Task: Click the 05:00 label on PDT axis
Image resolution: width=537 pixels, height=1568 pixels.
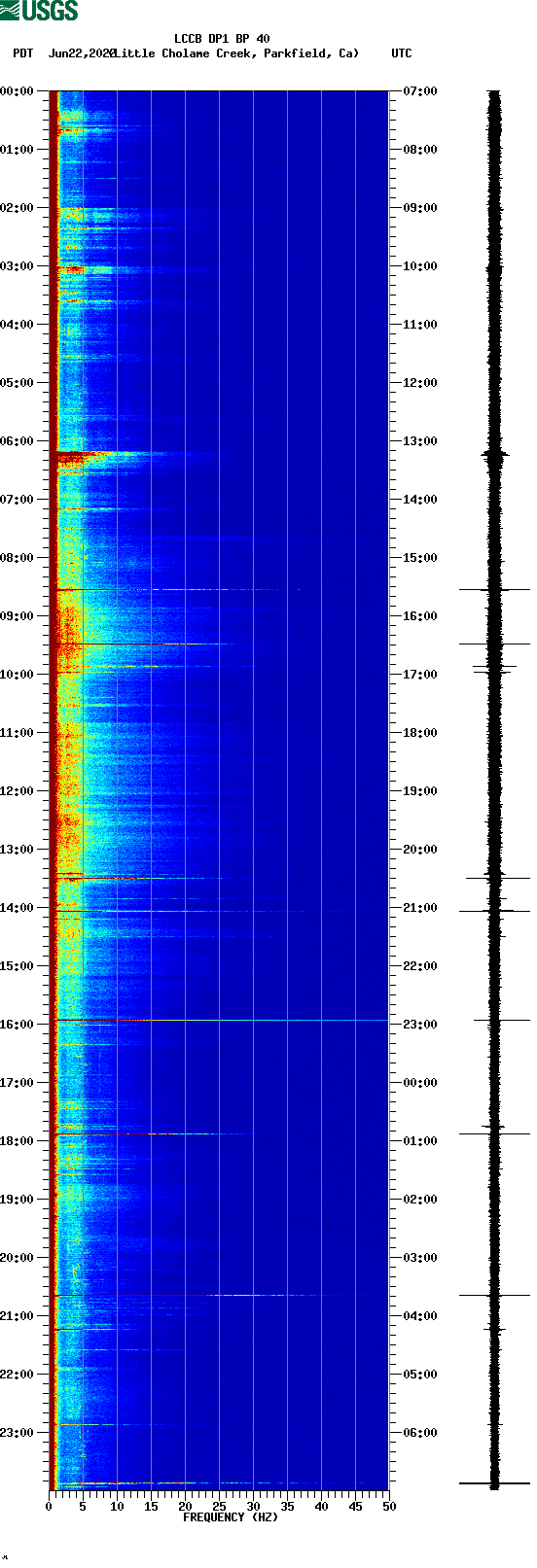Action: click(18, 383)
